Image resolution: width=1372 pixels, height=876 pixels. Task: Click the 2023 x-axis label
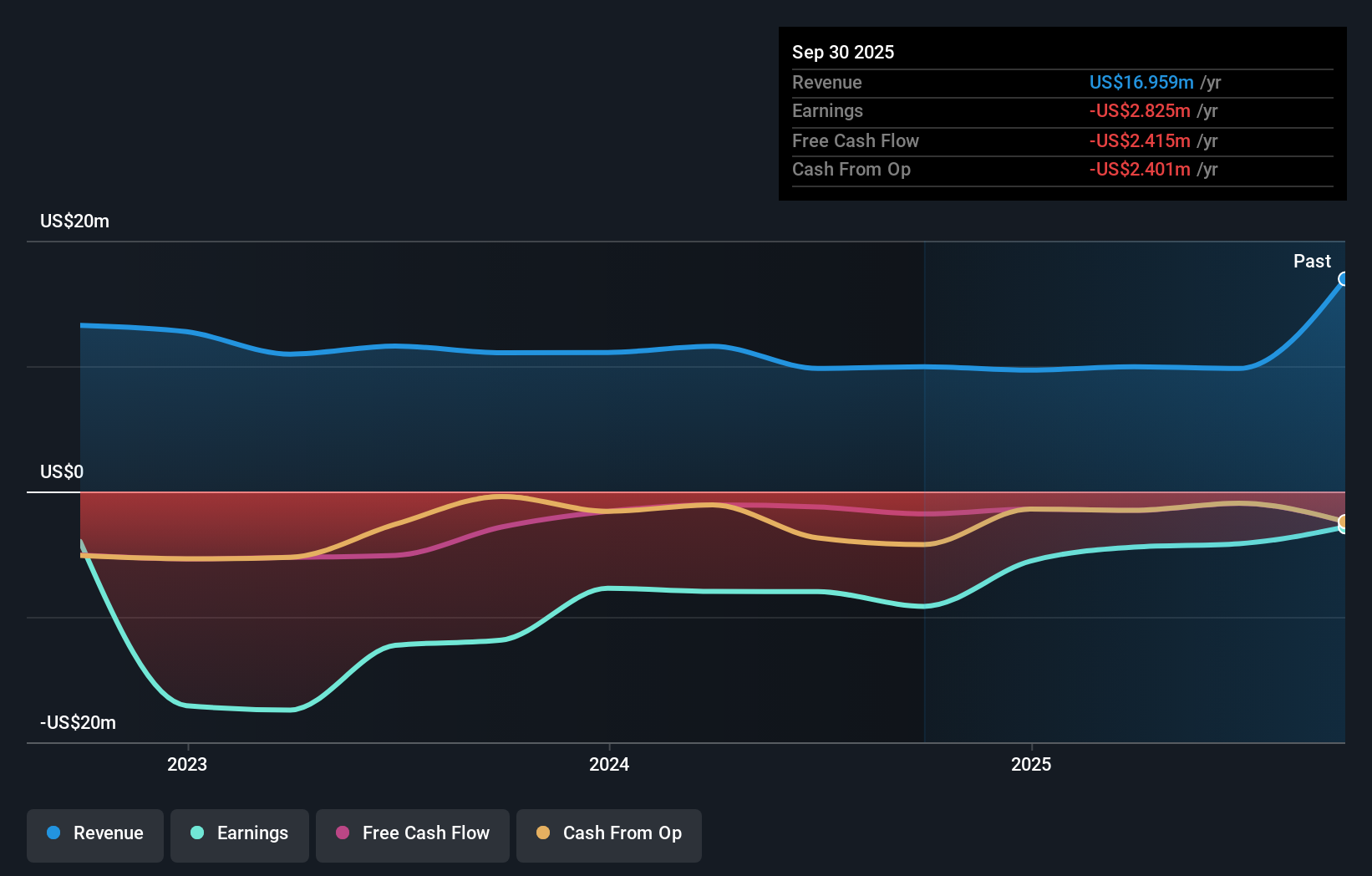pyautogui.click(x=187, y=764)
